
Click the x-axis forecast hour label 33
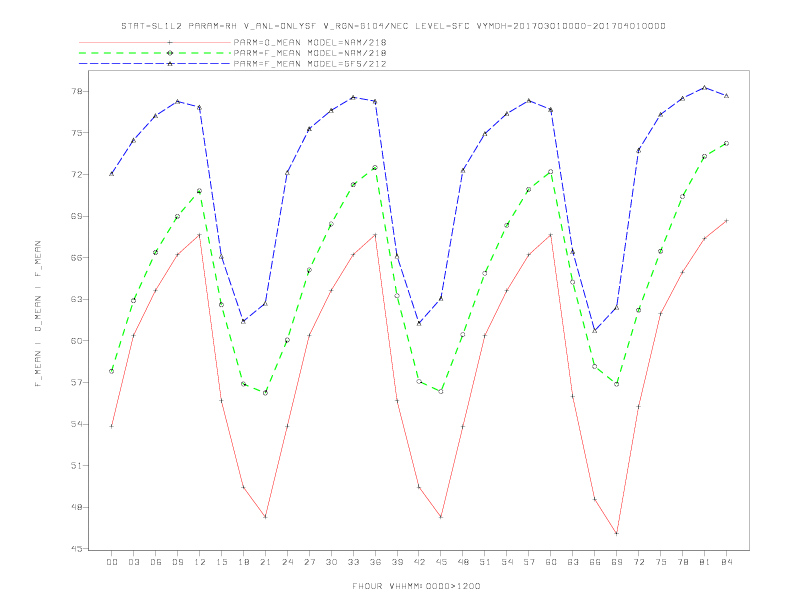pyautogui.click(x=354, y=562)
